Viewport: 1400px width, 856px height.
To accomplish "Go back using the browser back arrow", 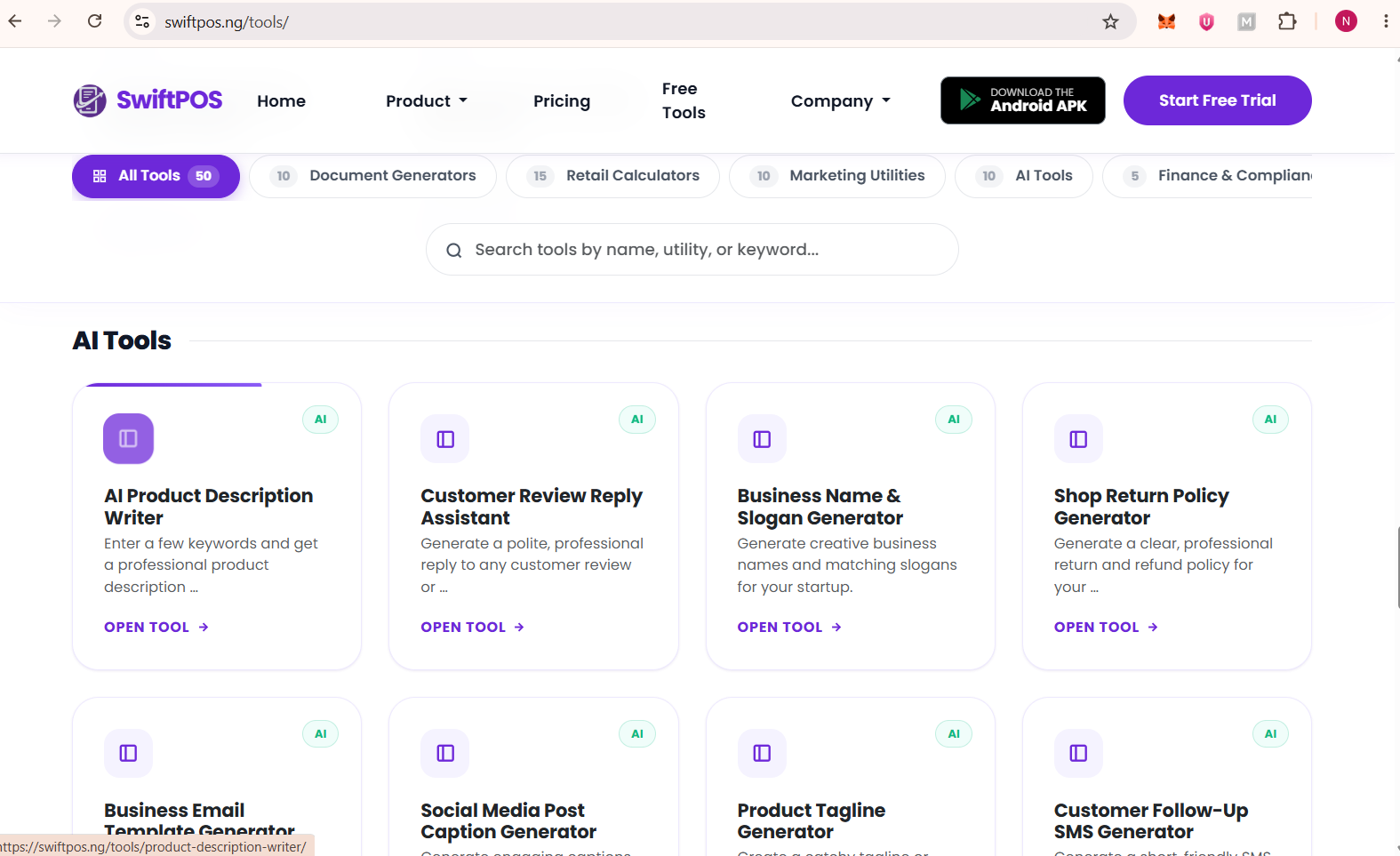I will (15, 21).
